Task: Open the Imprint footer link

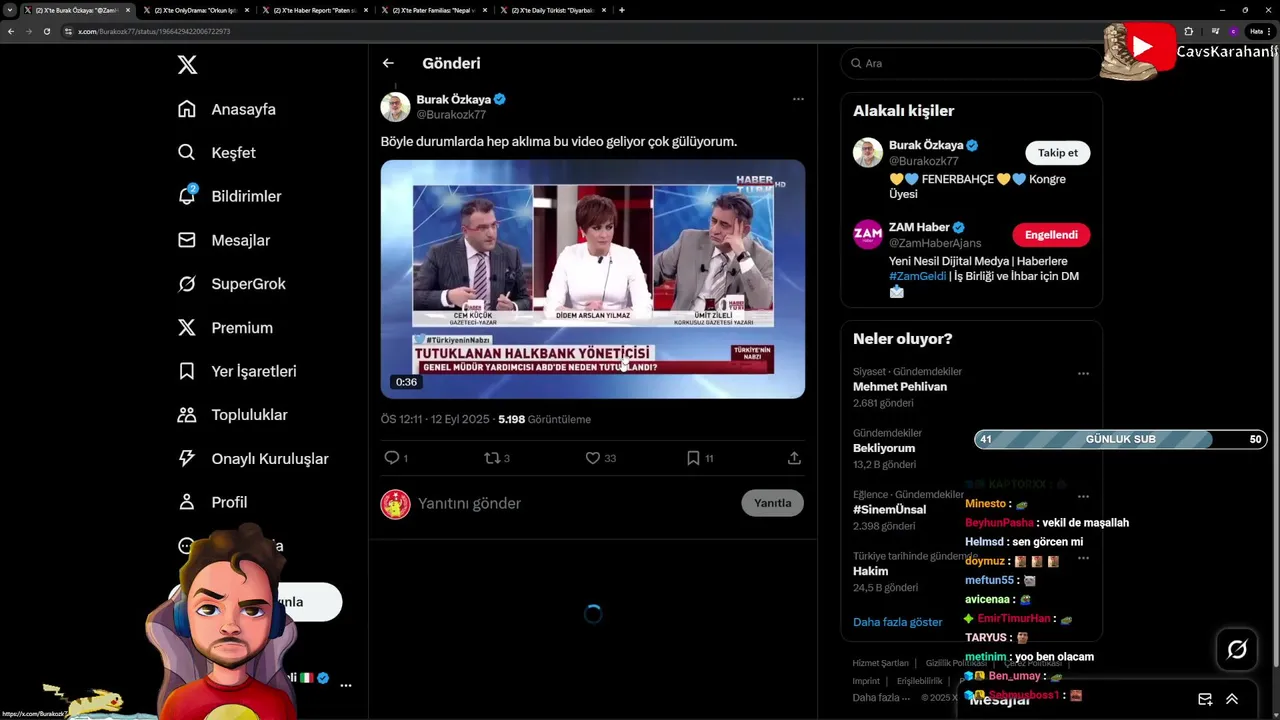Action: point(866,681)
